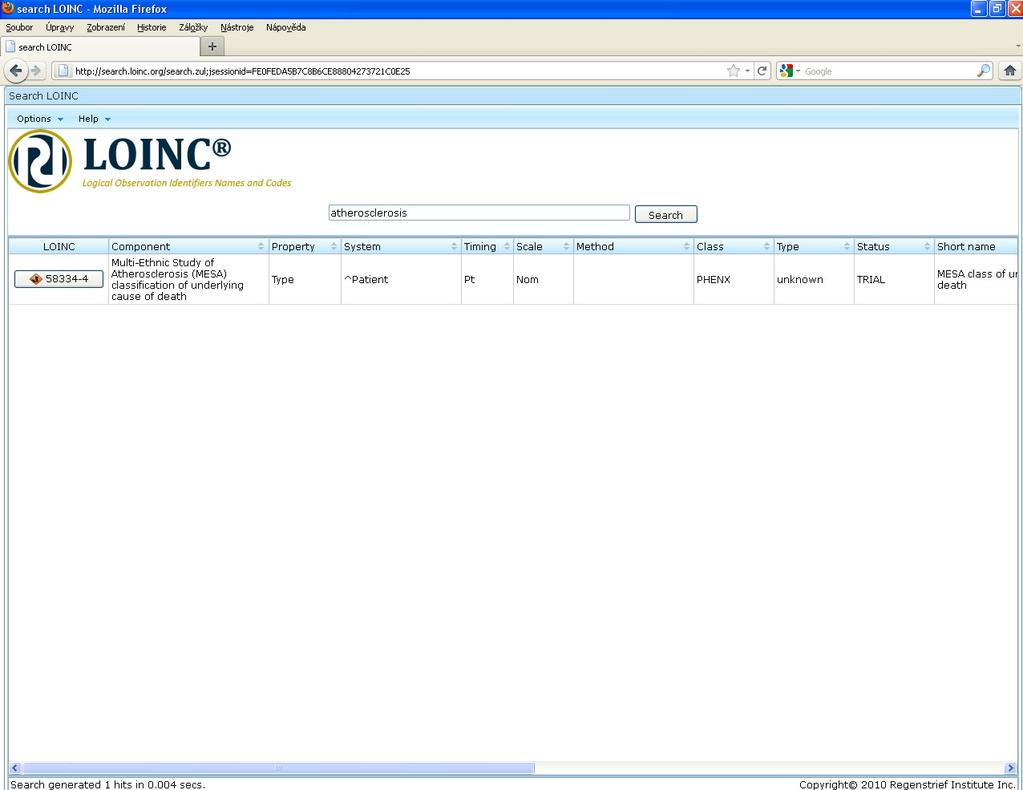
Task: Click the horizontal scrollbar thumb
Action: 279,768
